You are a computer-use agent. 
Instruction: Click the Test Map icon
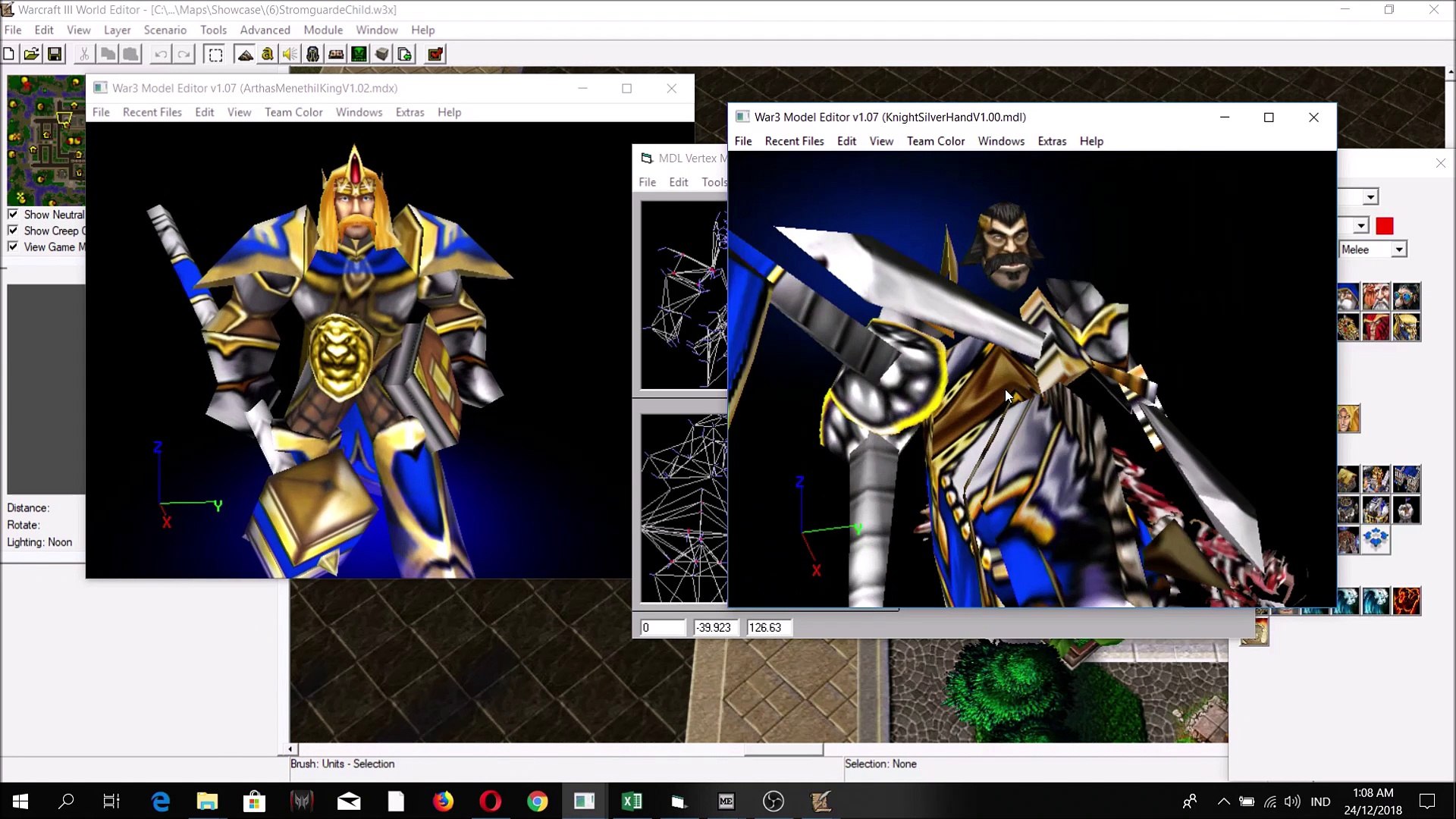[435, 54]
